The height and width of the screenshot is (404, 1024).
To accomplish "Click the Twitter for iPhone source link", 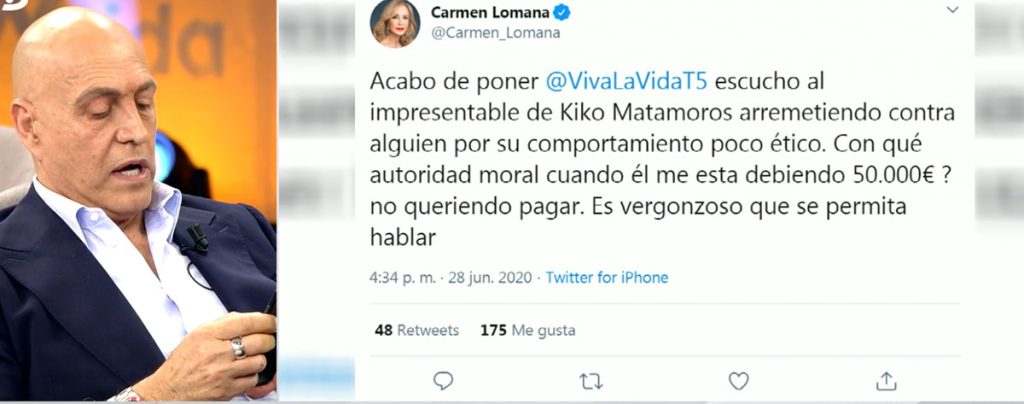I will 607,277.
